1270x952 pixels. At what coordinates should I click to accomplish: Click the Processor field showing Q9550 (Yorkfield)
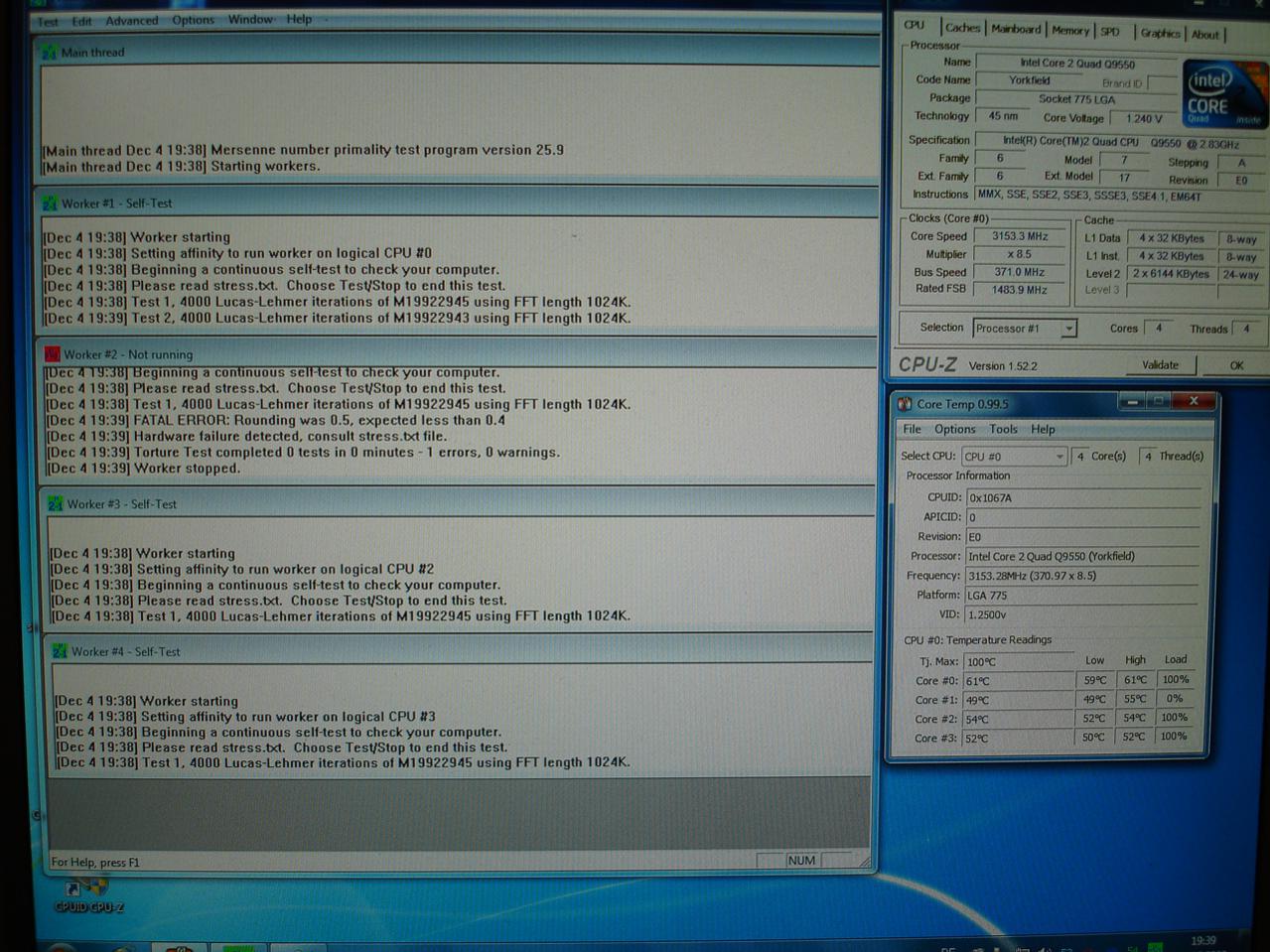(1082, 556)
